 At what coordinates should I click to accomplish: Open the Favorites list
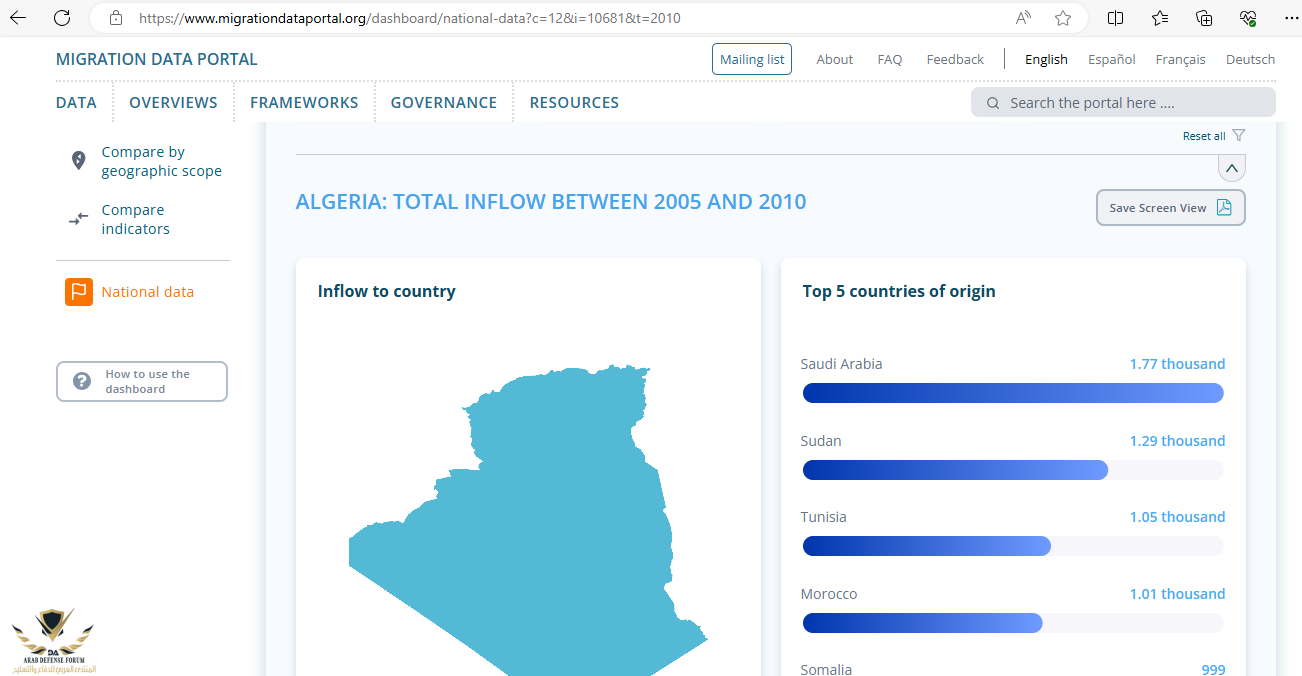tap(1160, 18)
